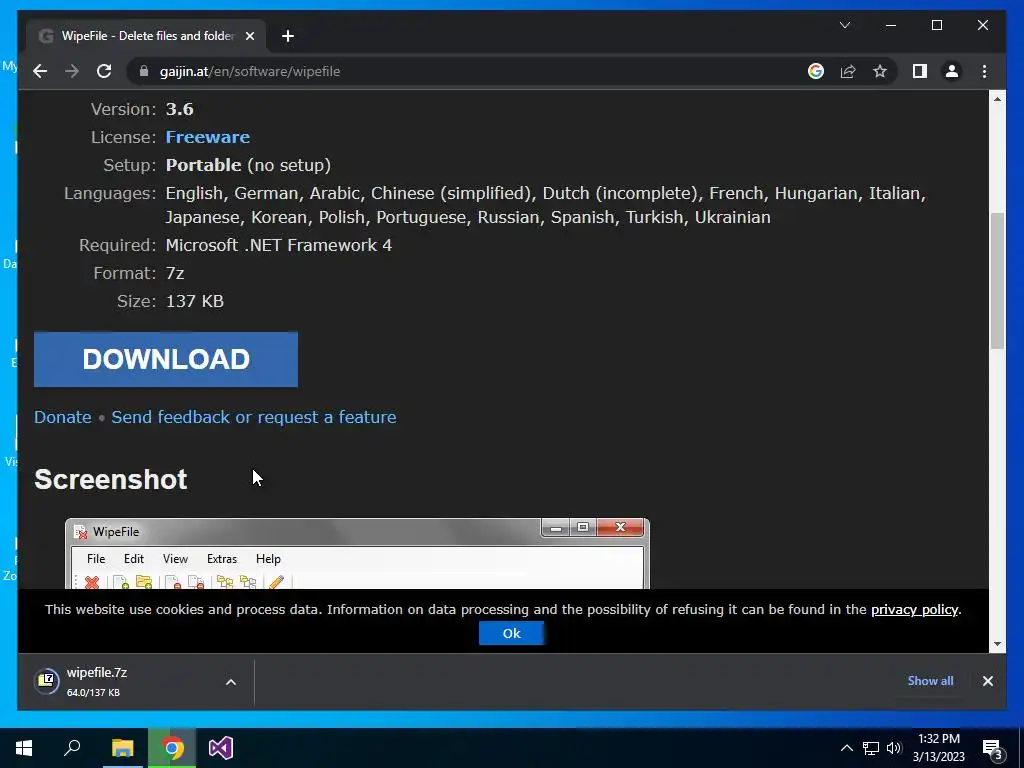
Task: Click the Freeware license link
Action: click(x=208, y=137)
